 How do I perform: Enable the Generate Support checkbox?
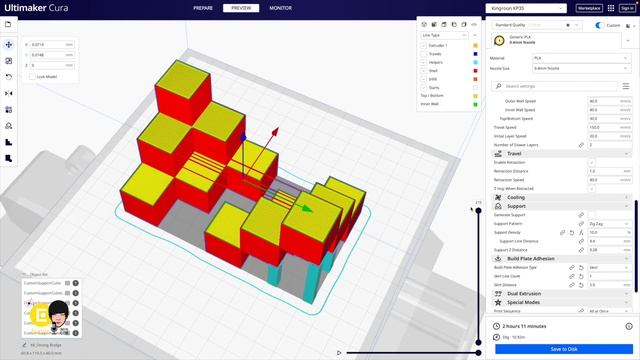tap(591, 215)
